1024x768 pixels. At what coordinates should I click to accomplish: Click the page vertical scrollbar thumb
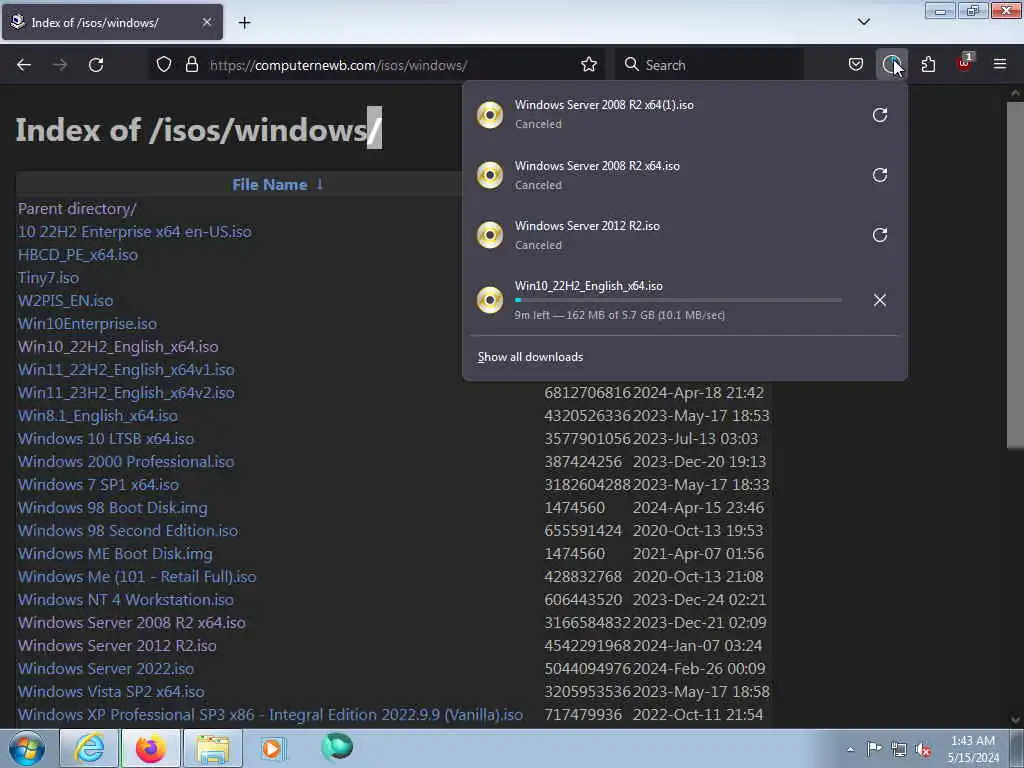[1015, 274]
